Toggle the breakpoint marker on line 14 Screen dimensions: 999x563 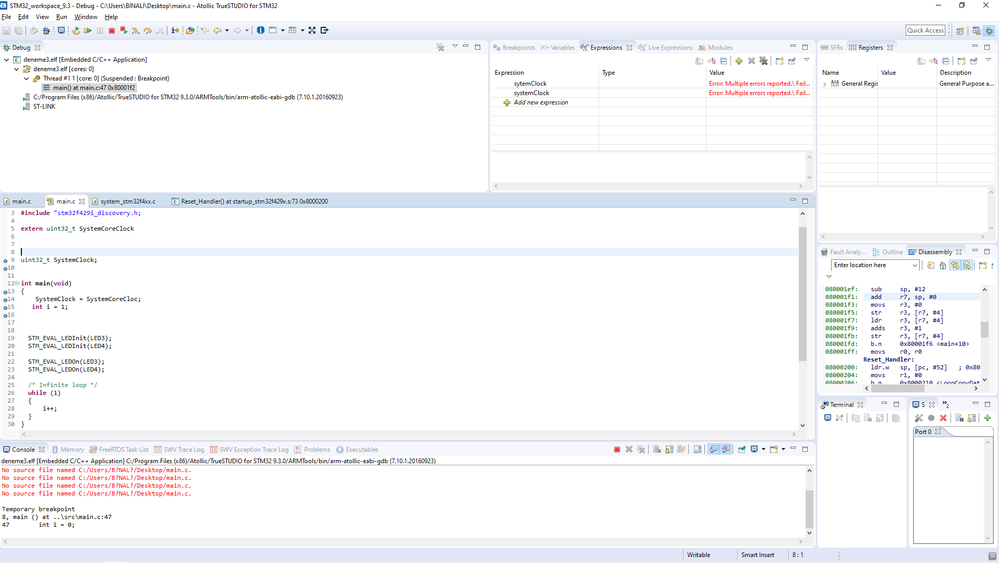click(x=6, y=299)
